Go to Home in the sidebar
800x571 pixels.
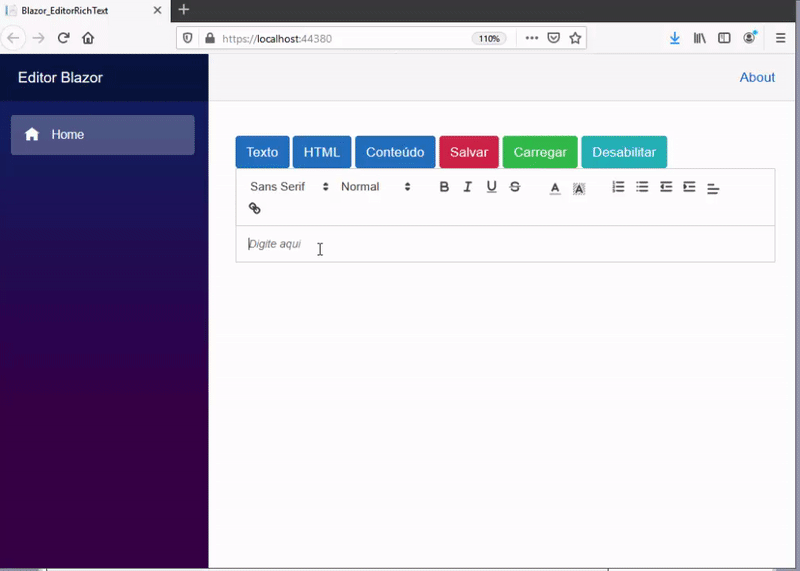pos(102,135)
